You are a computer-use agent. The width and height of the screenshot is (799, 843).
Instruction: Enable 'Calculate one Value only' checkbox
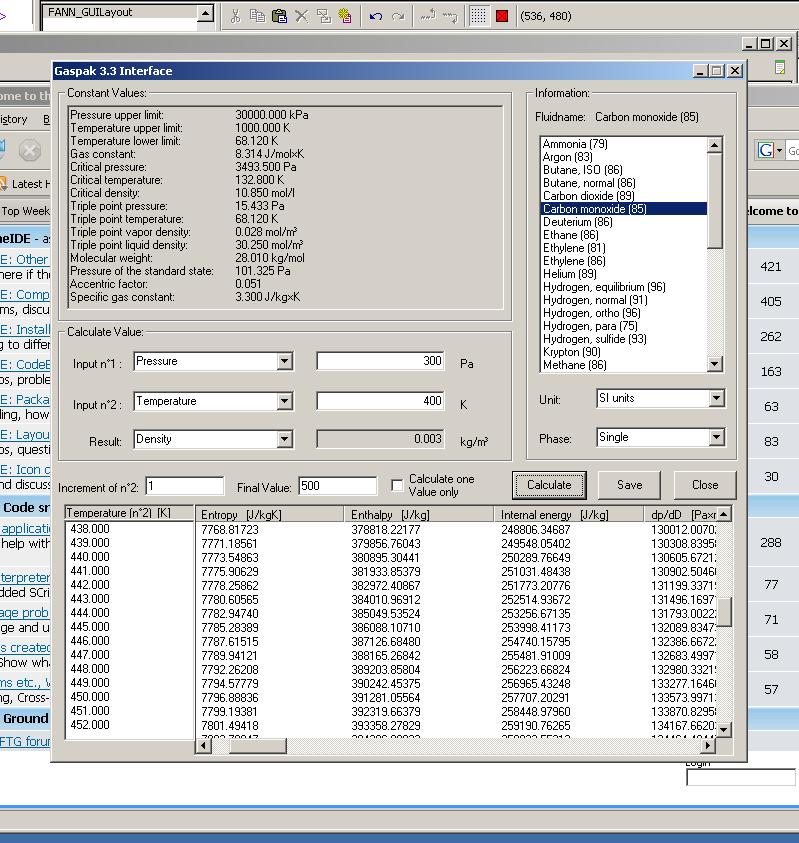(x=397, y=485)
